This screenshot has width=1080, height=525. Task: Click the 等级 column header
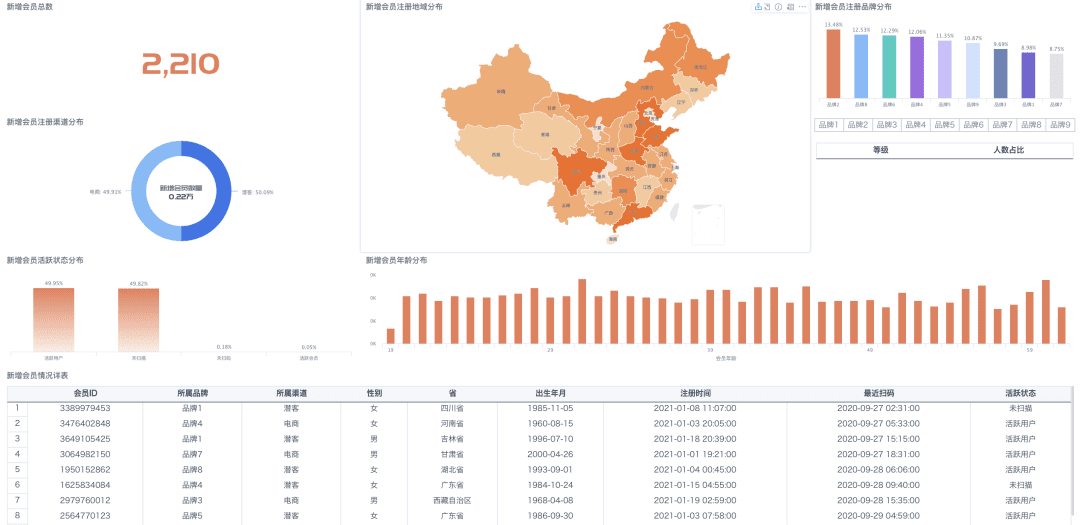coord(880,150)
